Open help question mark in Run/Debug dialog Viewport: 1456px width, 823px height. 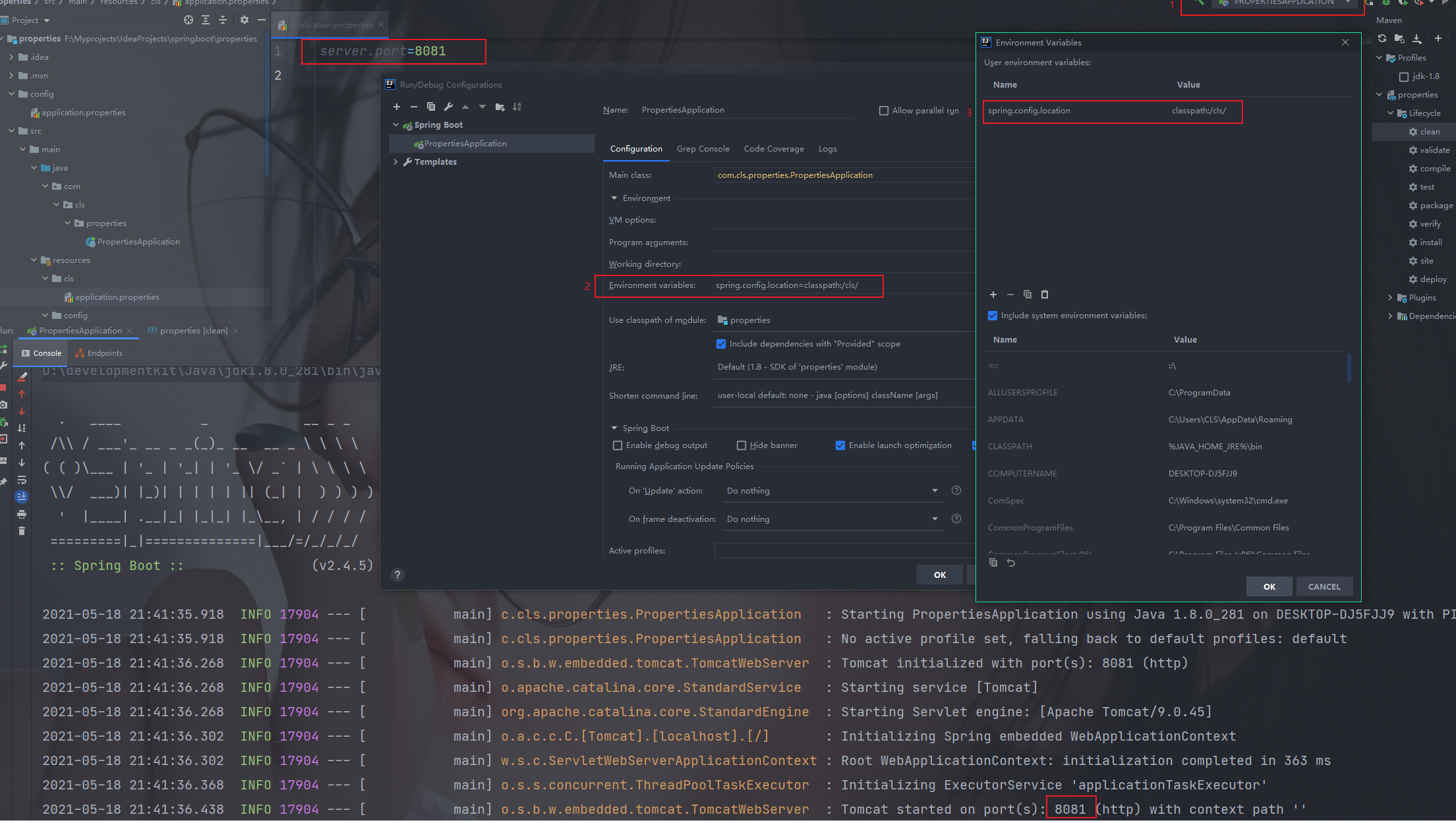(x=397, y=575)
